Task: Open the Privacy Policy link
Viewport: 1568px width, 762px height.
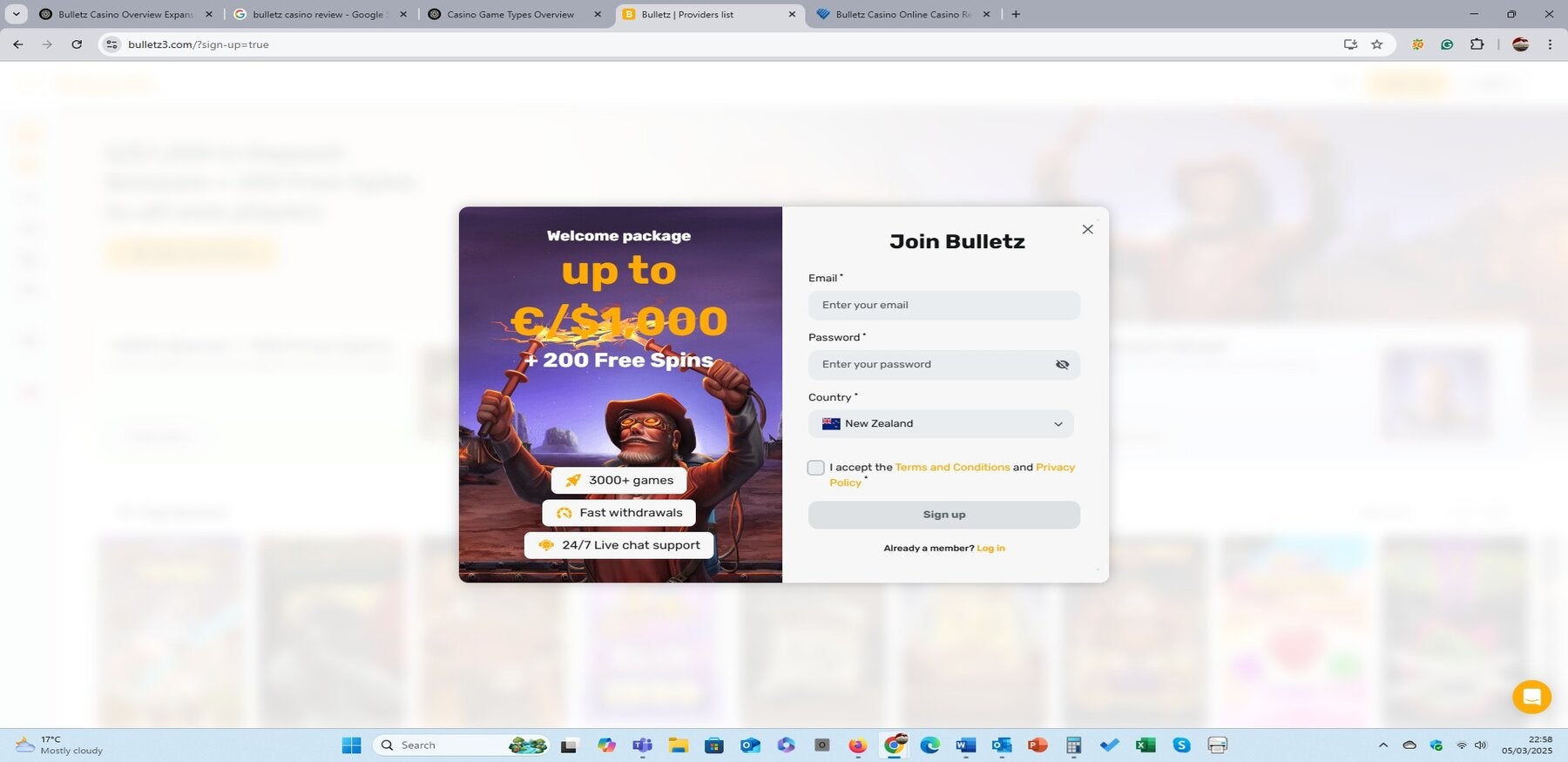Action: click(x=1055, y=468)
